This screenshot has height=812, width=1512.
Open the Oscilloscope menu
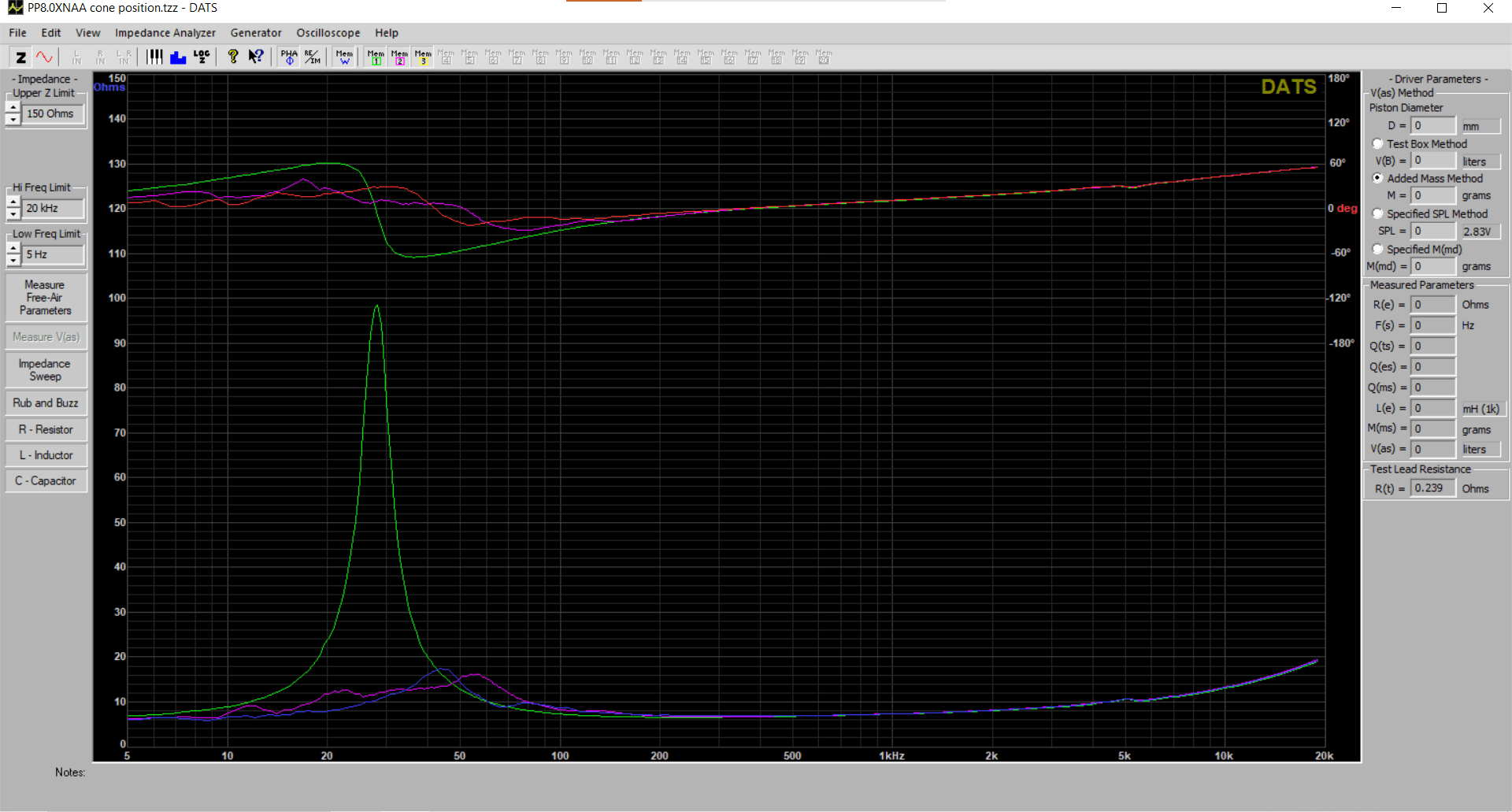point(328,33)
